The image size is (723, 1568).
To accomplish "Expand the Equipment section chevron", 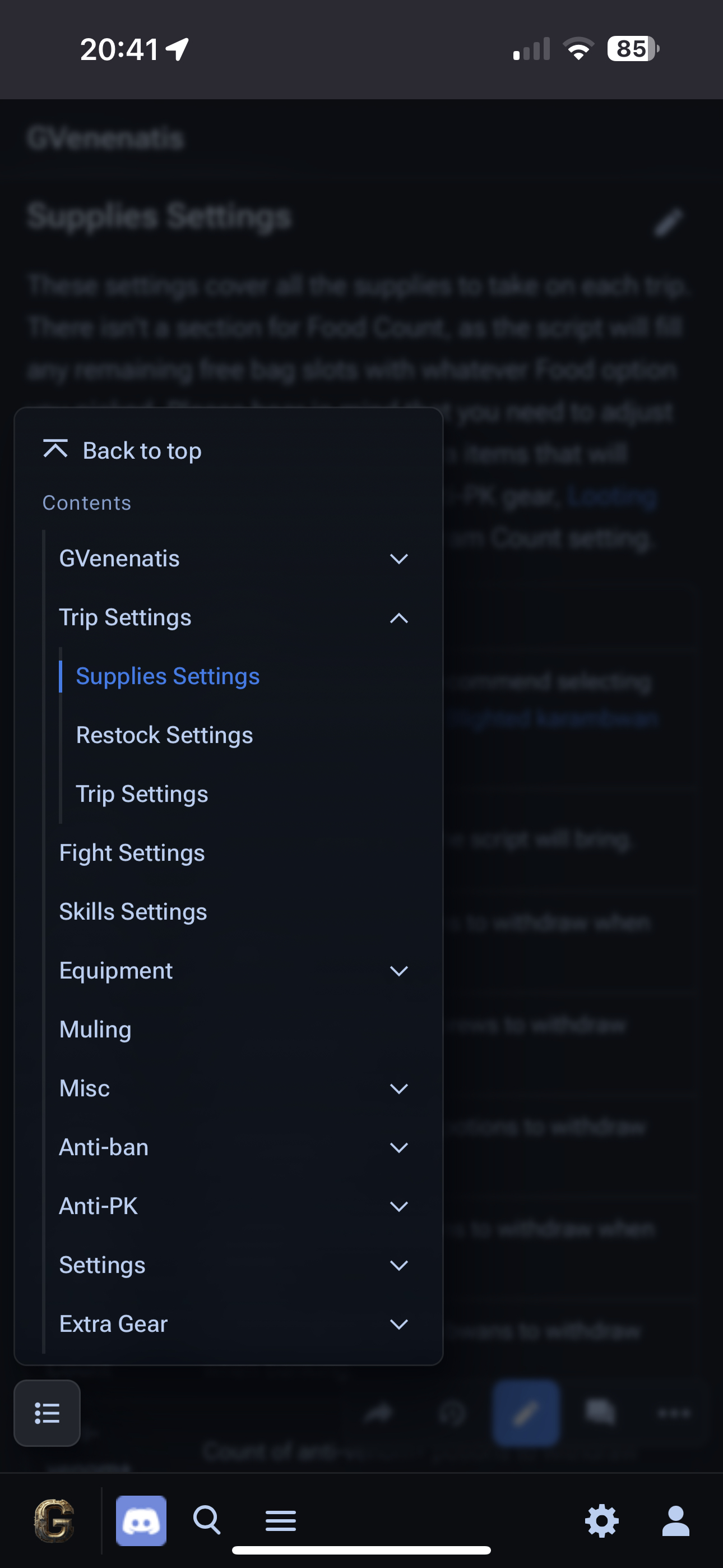I will point(398,971).
